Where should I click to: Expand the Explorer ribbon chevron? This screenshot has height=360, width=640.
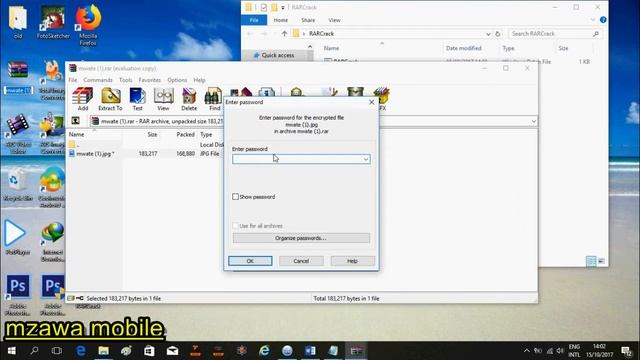click(x=593, y=20)
